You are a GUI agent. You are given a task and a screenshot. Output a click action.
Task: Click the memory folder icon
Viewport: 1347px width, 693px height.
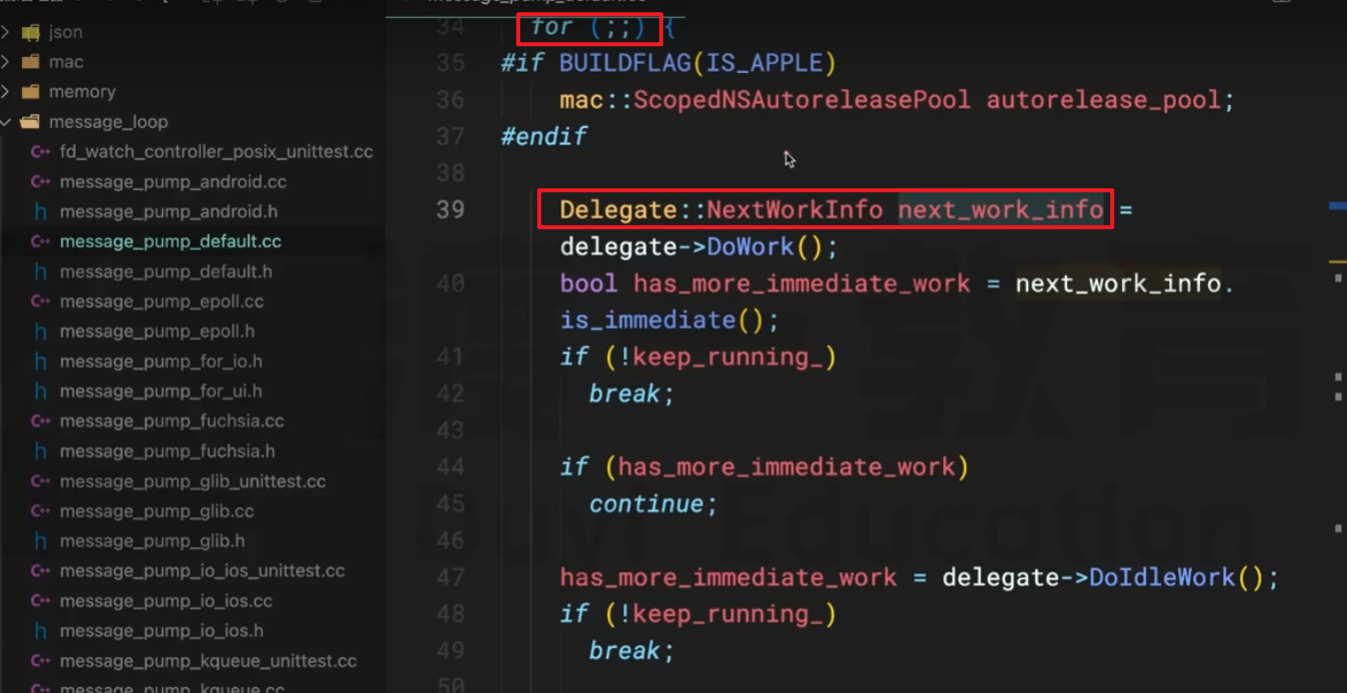pyautogui.click(x=31, y=92)
